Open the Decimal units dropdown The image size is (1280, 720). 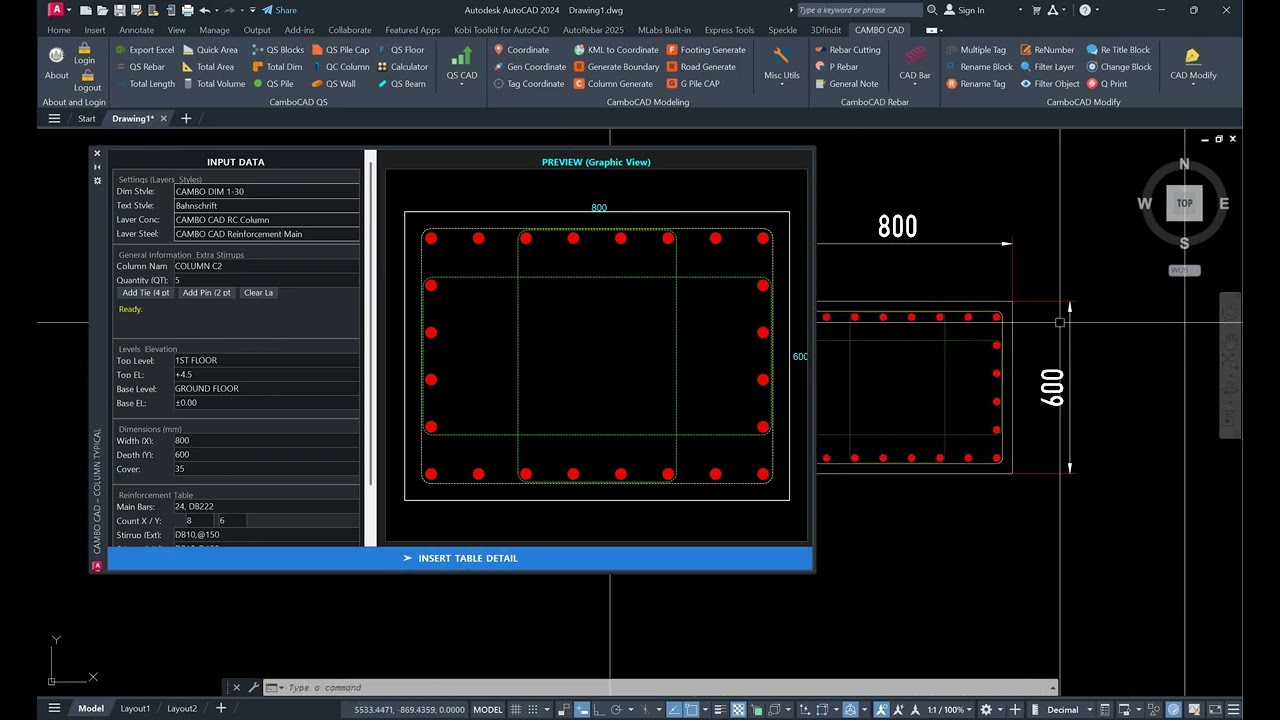click(x=1069, y=709)
